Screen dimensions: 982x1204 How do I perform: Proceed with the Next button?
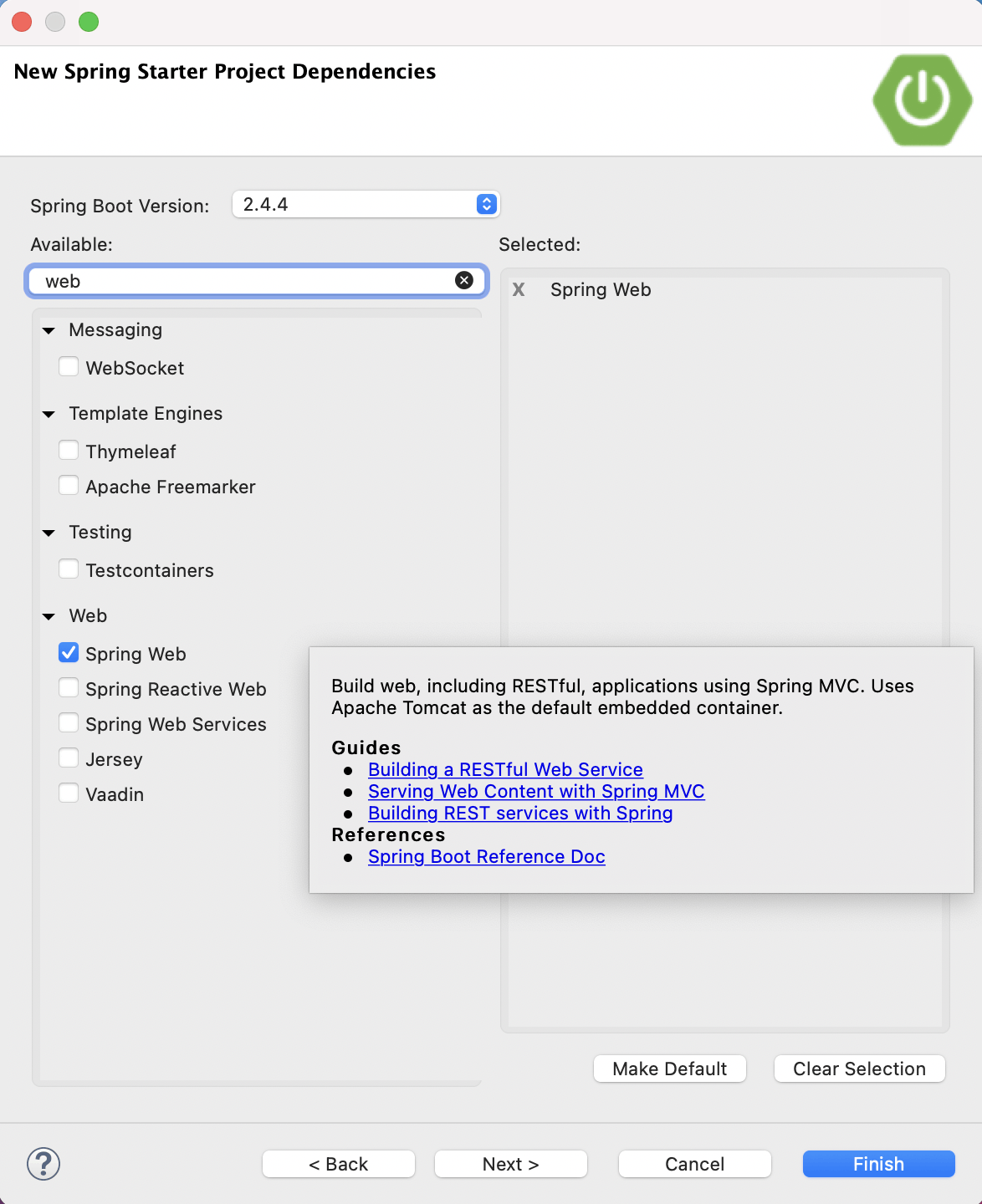511,1164
